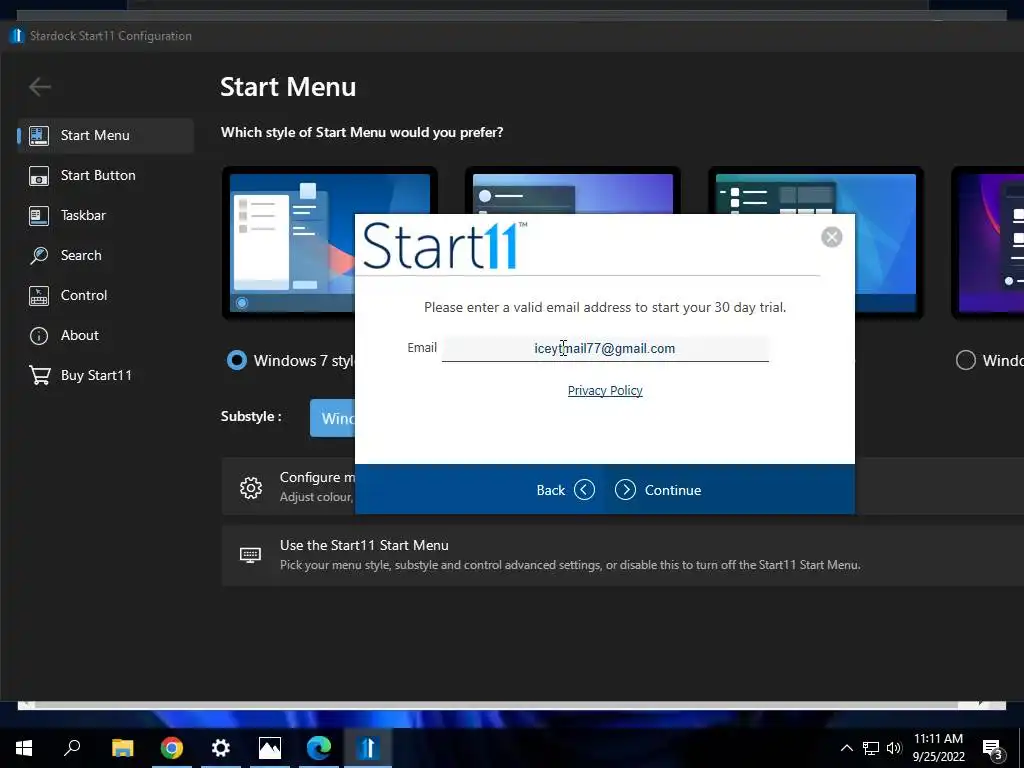Click the horizontal scrollbar below the window
1024x768 pixels.
(x=512, y=705)
